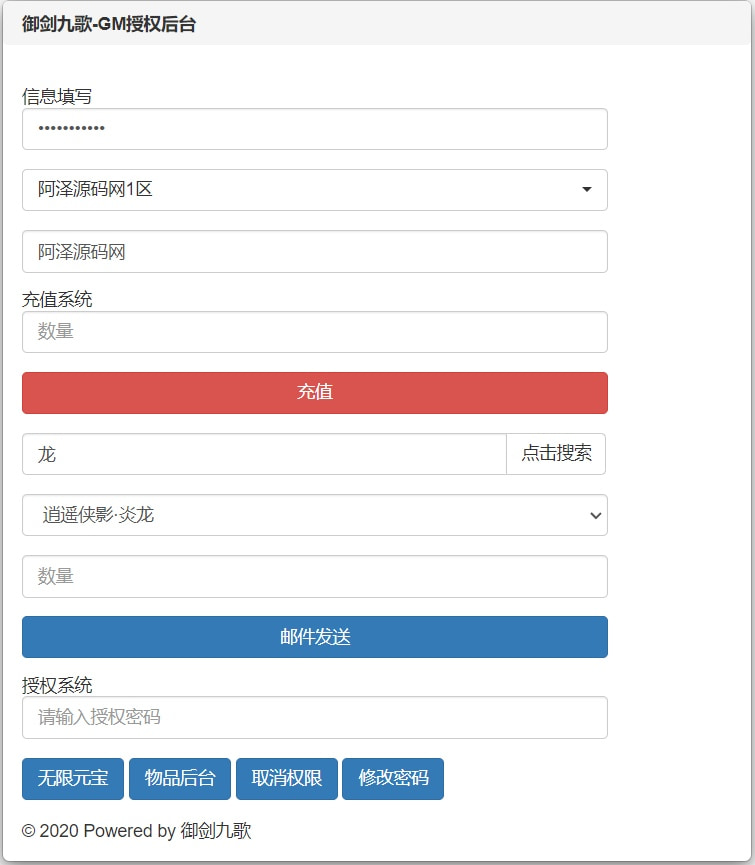The image size is (755, 865).
Task: Click the 请输入授权密码 input field
Action: (314, 717)
